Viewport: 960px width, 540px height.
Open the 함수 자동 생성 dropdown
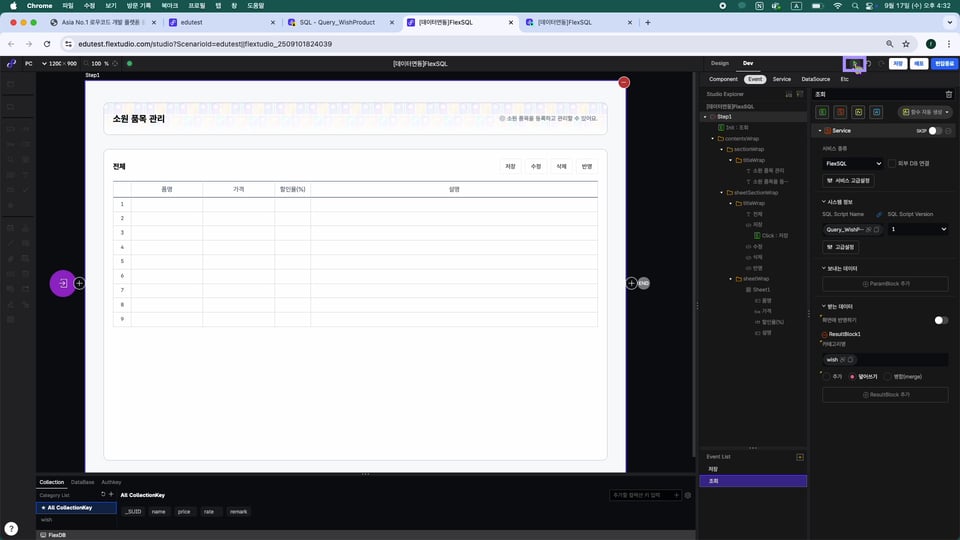click(x=925, y=112)
